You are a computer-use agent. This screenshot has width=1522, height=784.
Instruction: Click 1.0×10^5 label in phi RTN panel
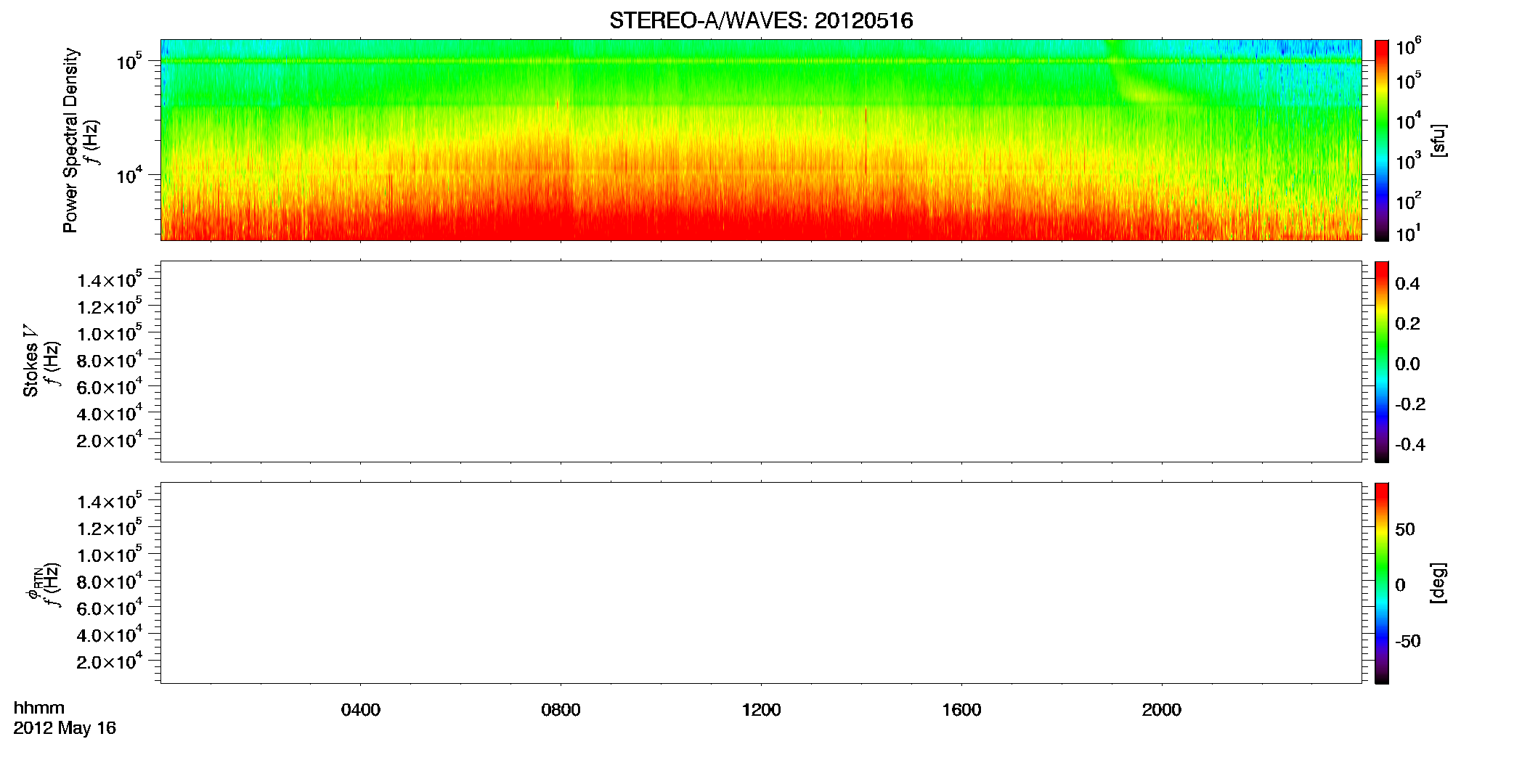(x=110, y=555)
